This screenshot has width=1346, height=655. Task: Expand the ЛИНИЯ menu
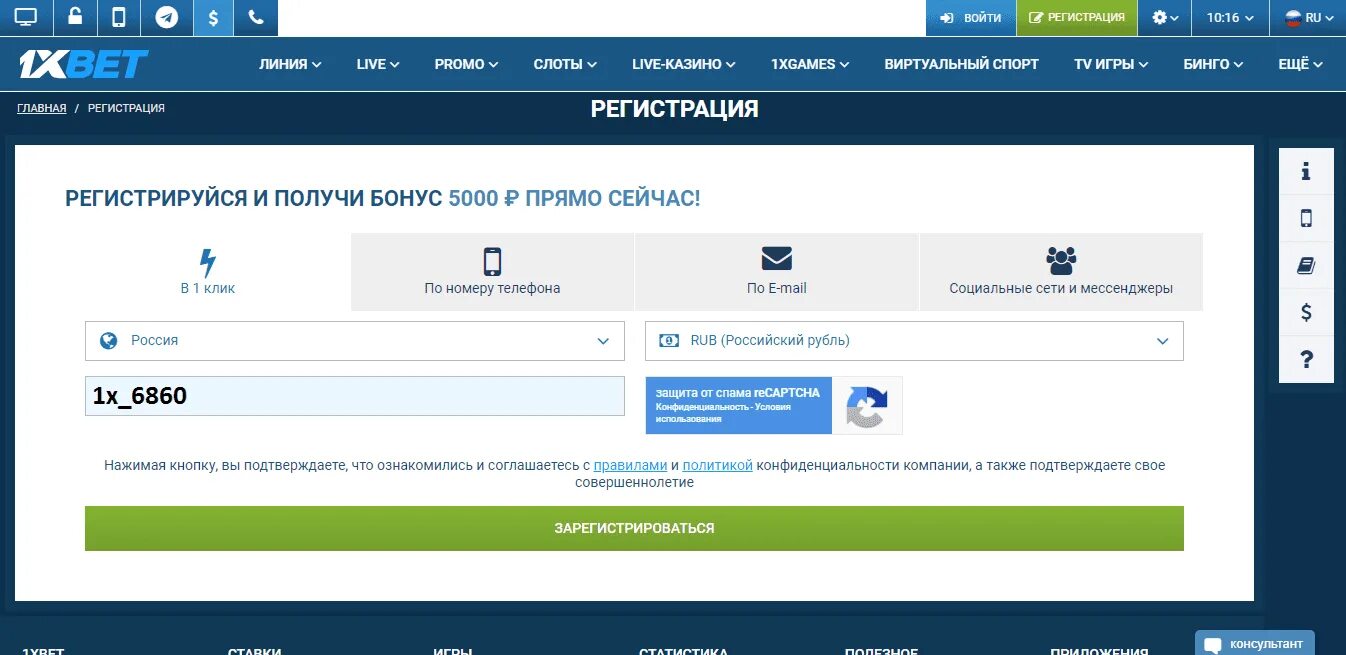tap(290, 64)
